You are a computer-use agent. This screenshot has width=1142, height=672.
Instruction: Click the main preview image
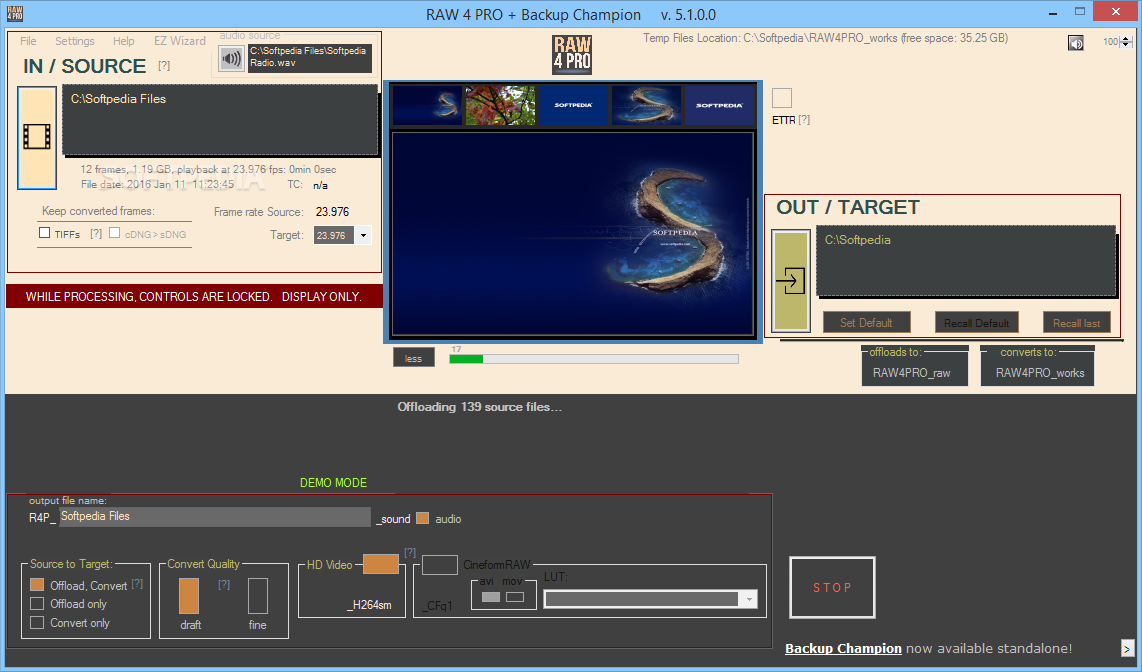573,234
